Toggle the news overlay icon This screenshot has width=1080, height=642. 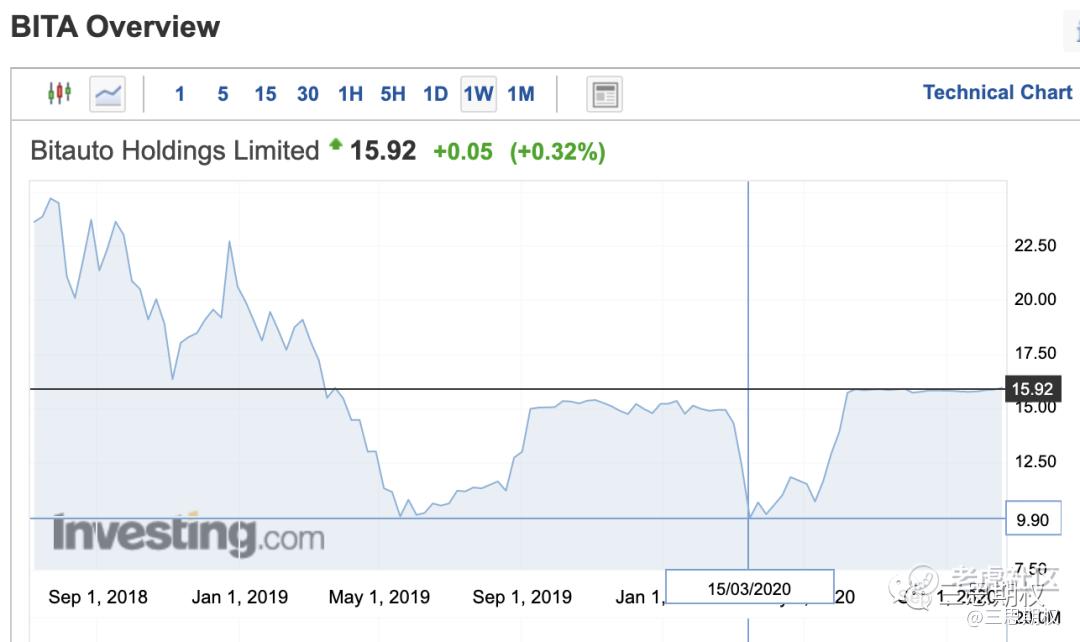604,94
